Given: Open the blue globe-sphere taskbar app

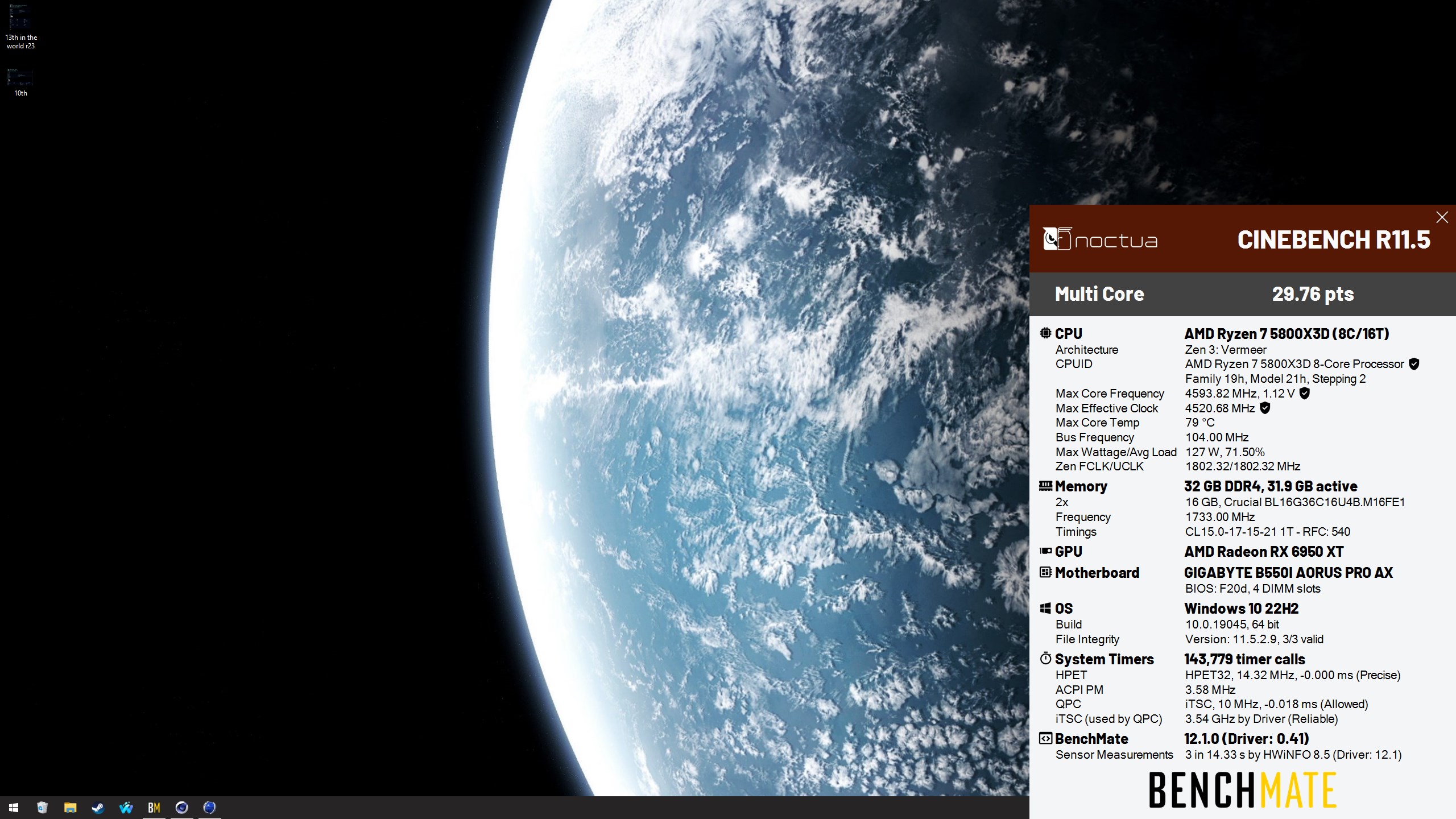Looking at the screenshot, I should point(209,808).
